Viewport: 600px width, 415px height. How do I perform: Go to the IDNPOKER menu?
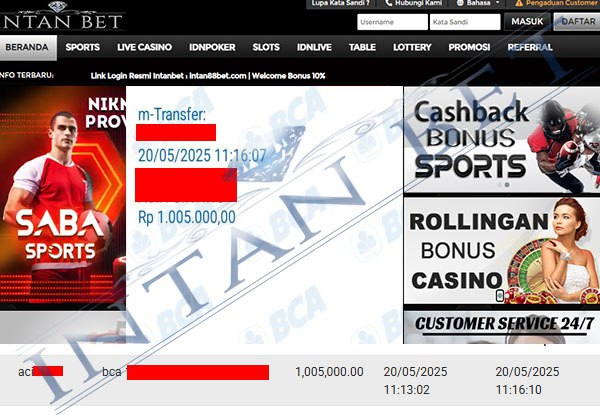tap(212, 47)
